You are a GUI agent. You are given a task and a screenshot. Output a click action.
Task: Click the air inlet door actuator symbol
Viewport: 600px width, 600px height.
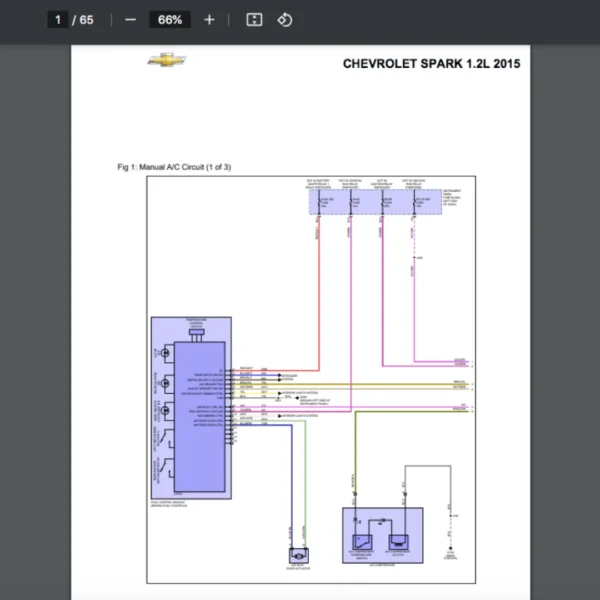[x=297, y=555]
